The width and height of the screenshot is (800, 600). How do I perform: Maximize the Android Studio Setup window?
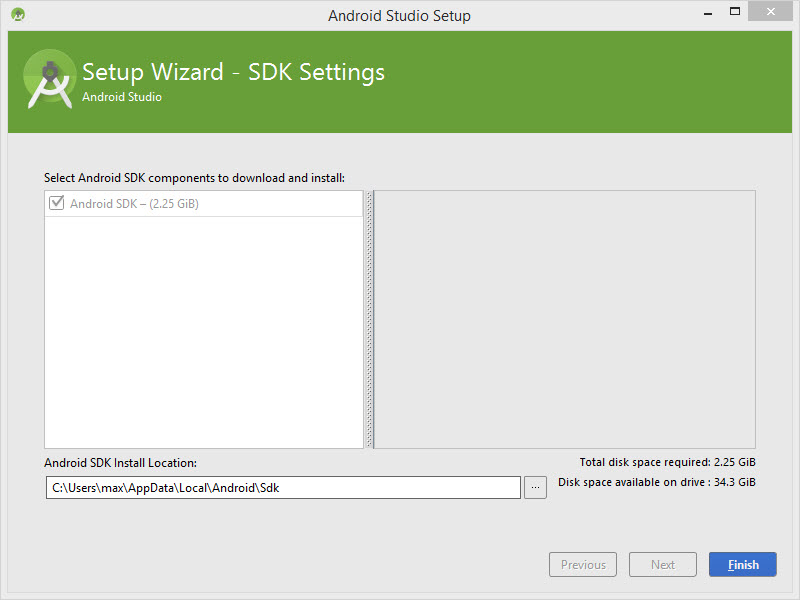(735, 12)
